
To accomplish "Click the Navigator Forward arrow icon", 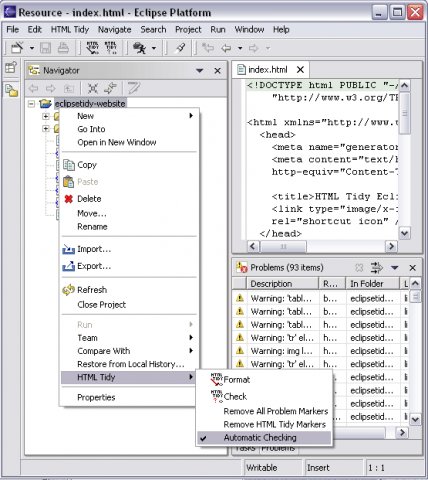I will pos(51,88).
